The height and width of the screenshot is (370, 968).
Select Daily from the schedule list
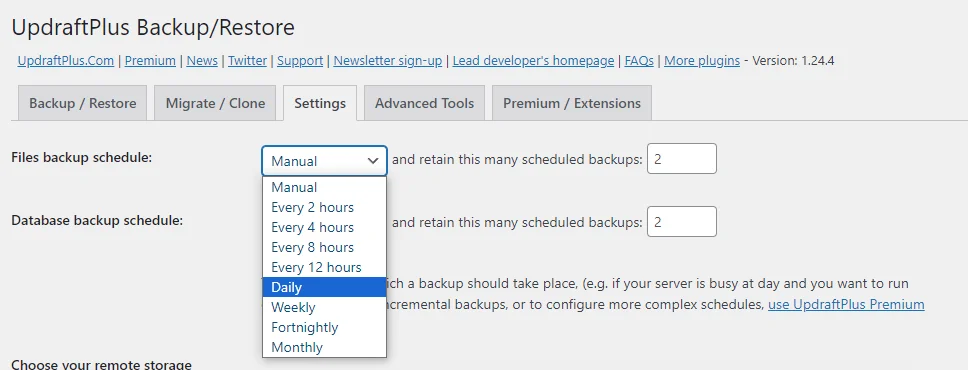pos(325,287)
